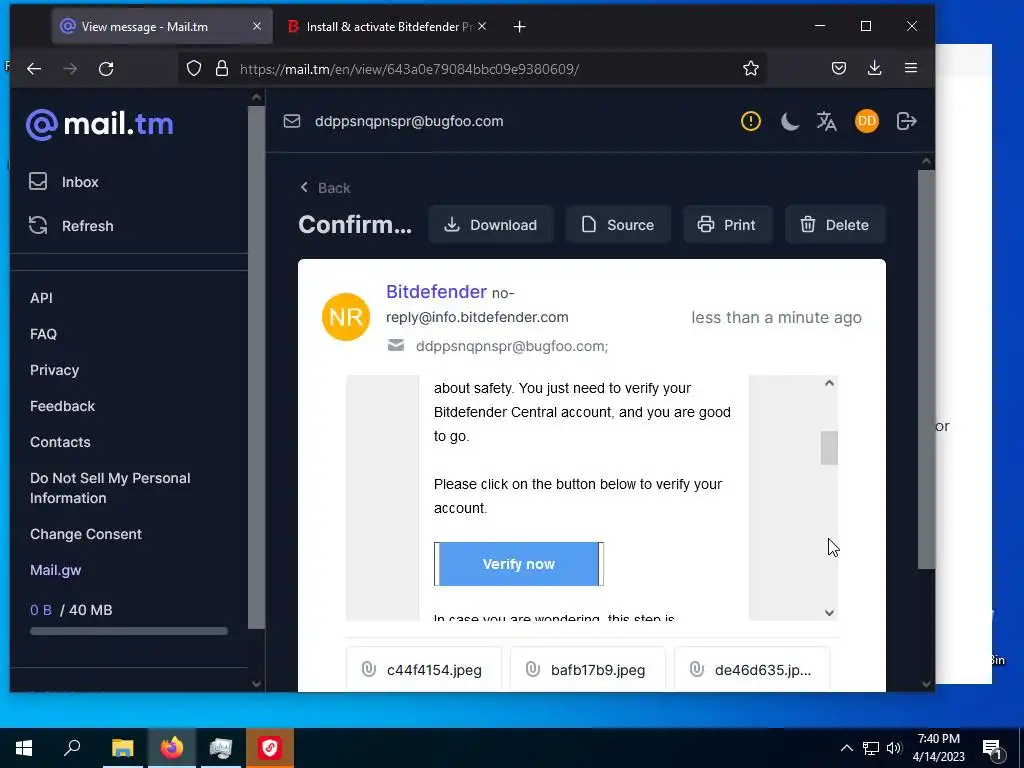Go back in browser history

point(34,69)
